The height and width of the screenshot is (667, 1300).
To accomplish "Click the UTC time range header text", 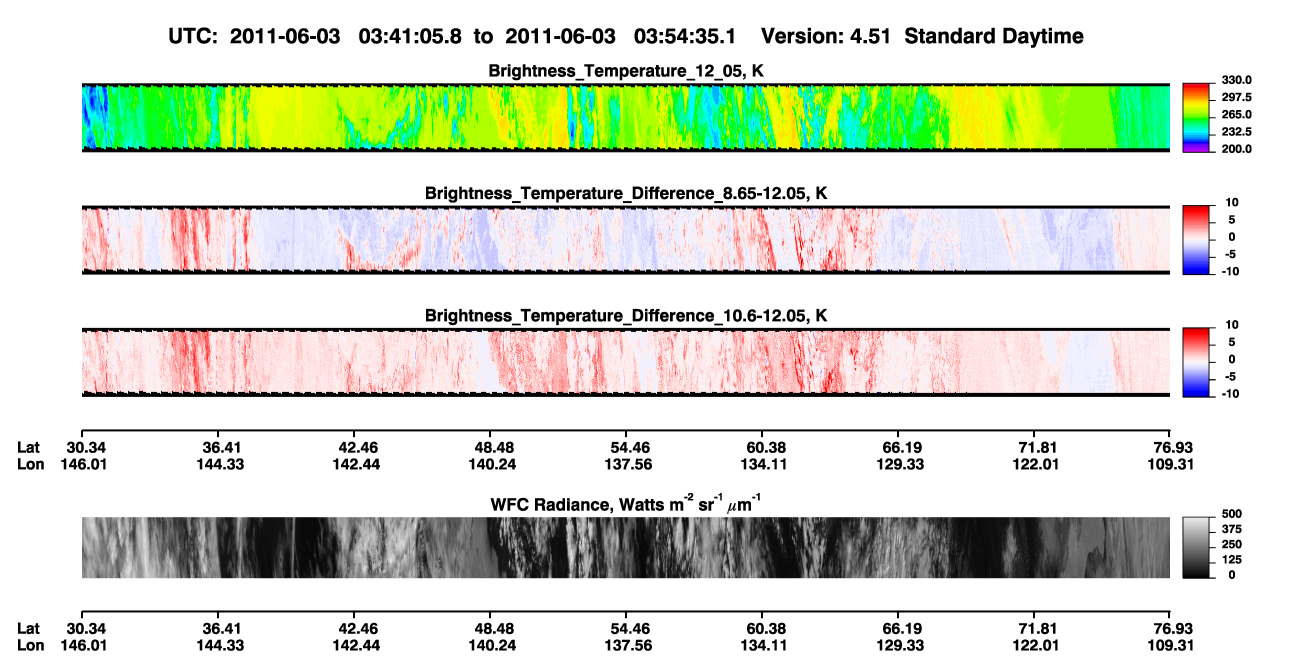I will [x=455, y=36].
